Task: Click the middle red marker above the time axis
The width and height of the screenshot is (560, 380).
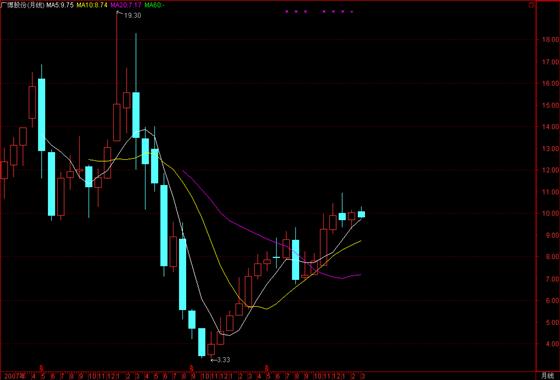Action: pyautogui.click(x=192, y=367)
